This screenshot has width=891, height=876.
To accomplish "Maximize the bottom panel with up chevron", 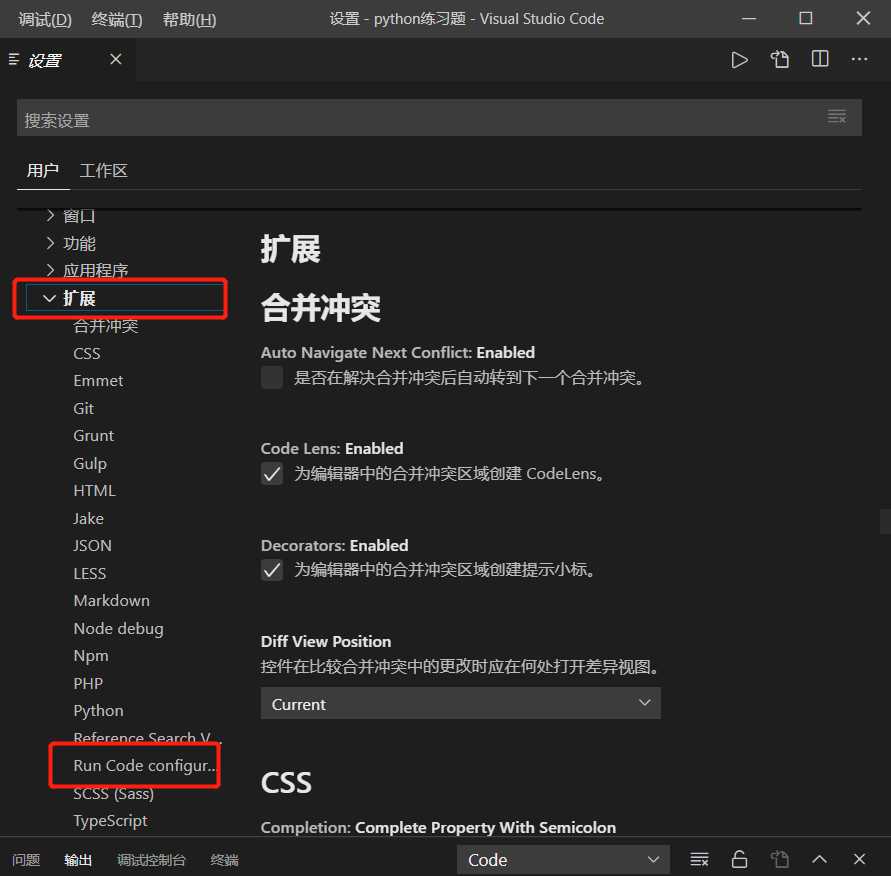I will pos(819,859).
